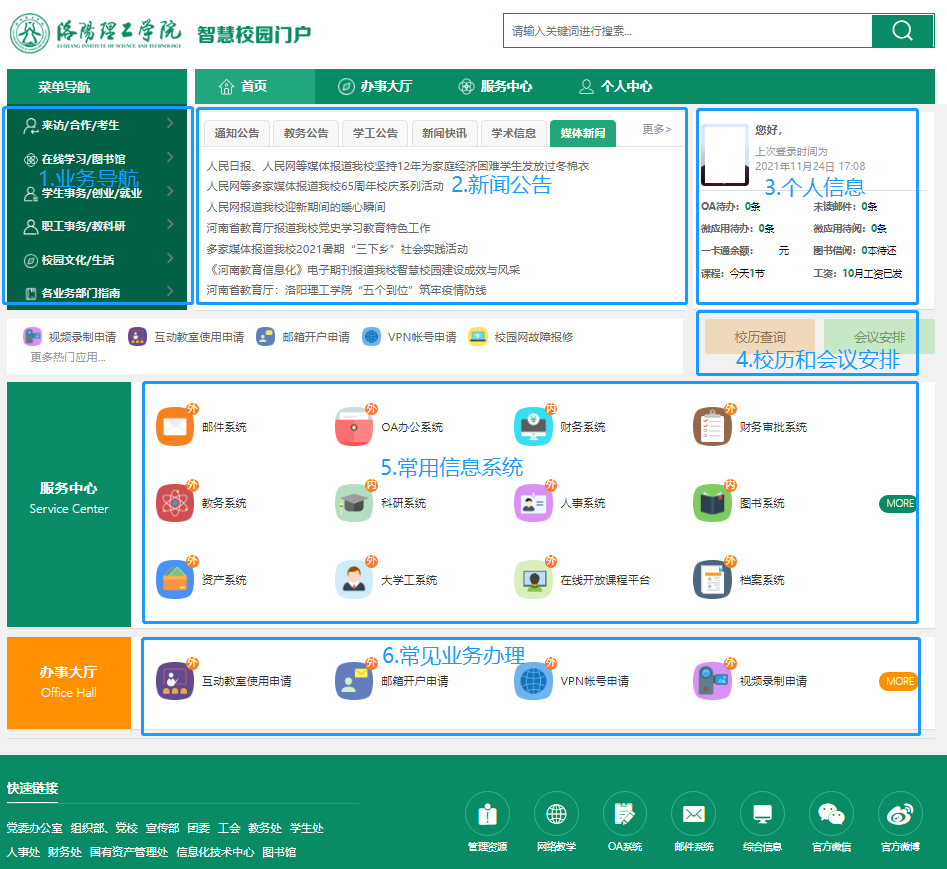Click the magnifier search button
This screenshot has height=869, width=947.
click(x=902, y=31)
